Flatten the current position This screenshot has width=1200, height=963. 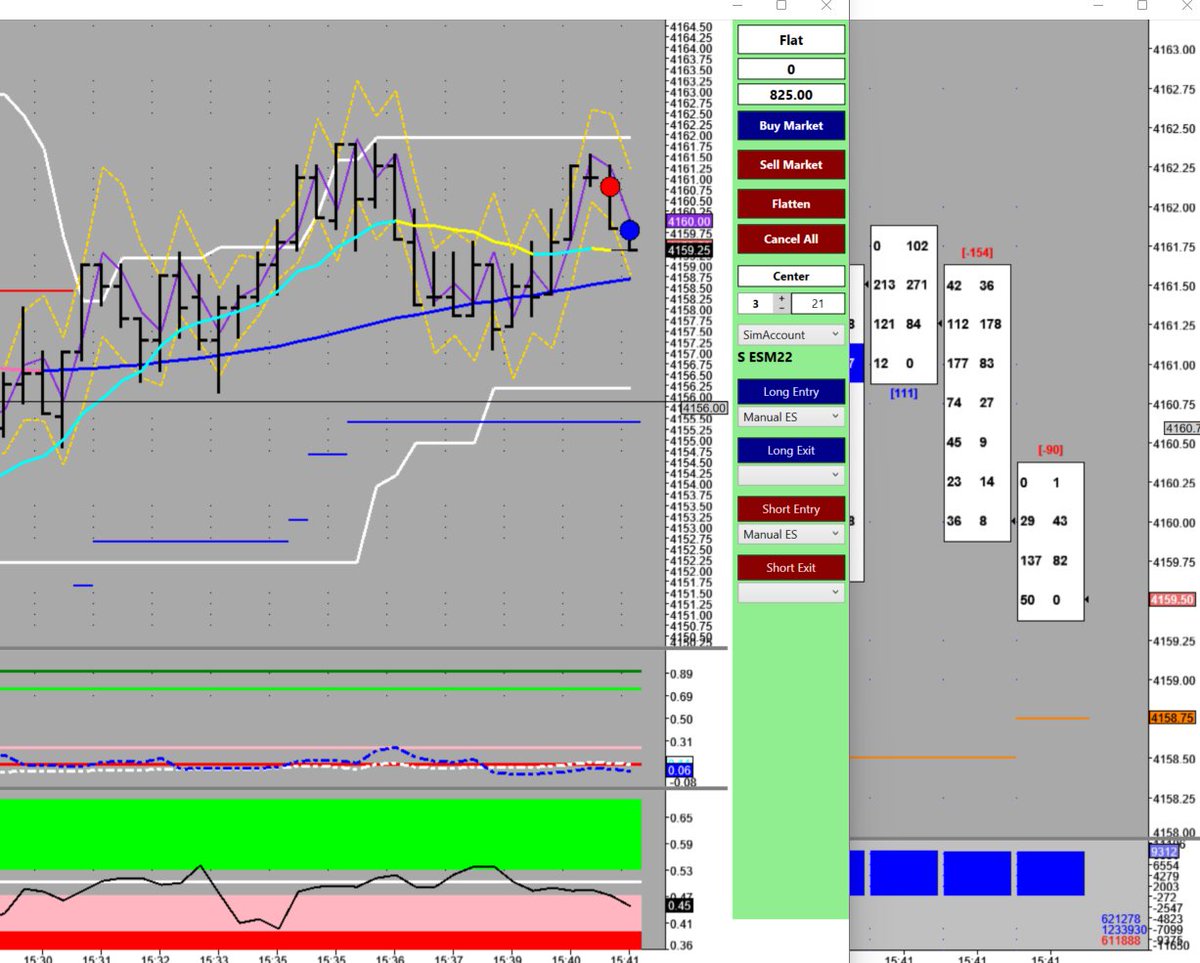pyautogui.click(x=791, y=203)
